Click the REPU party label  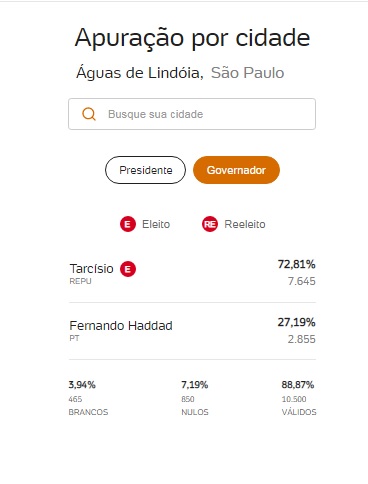pyautogui.click(x=80, y=281)
